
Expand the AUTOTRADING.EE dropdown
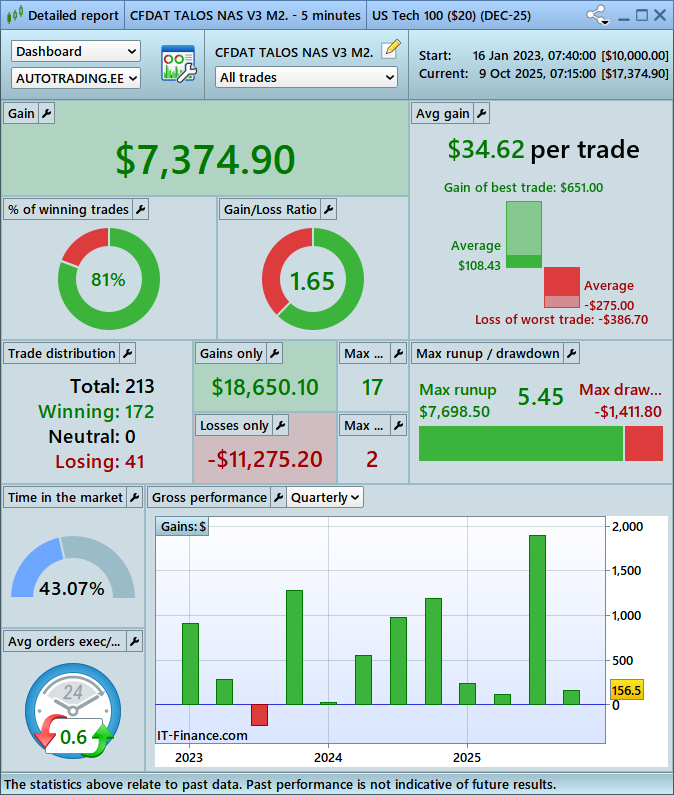click(x=76, y=77)
